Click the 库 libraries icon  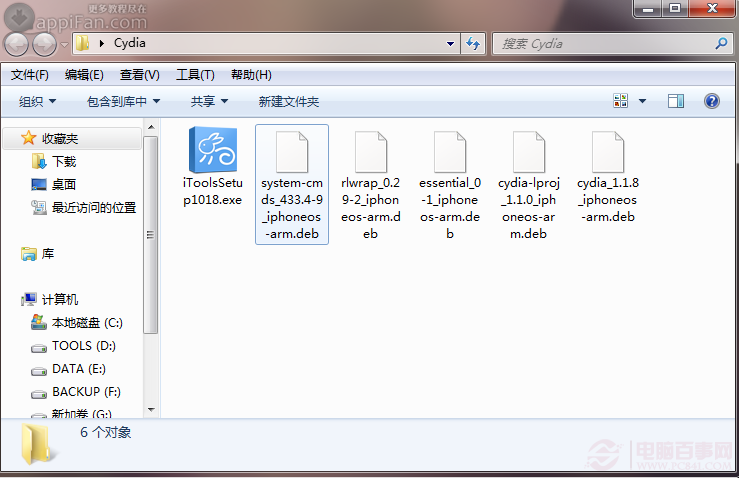point(29,254)
